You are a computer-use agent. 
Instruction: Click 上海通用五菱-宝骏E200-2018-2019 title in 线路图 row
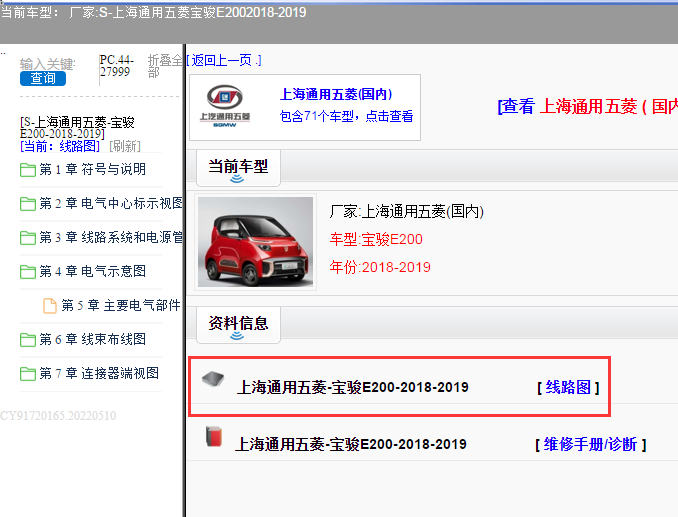[353, 387]
